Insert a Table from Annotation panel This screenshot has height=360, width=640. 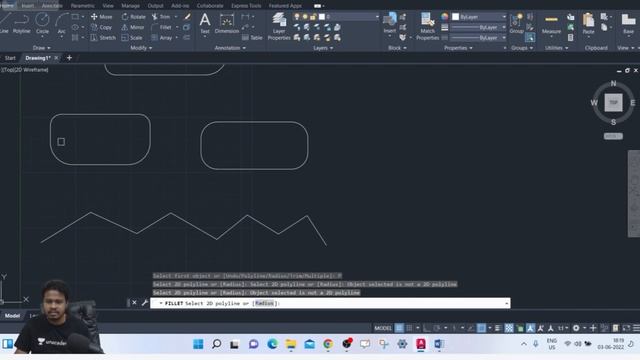click(x=252, y=38)
